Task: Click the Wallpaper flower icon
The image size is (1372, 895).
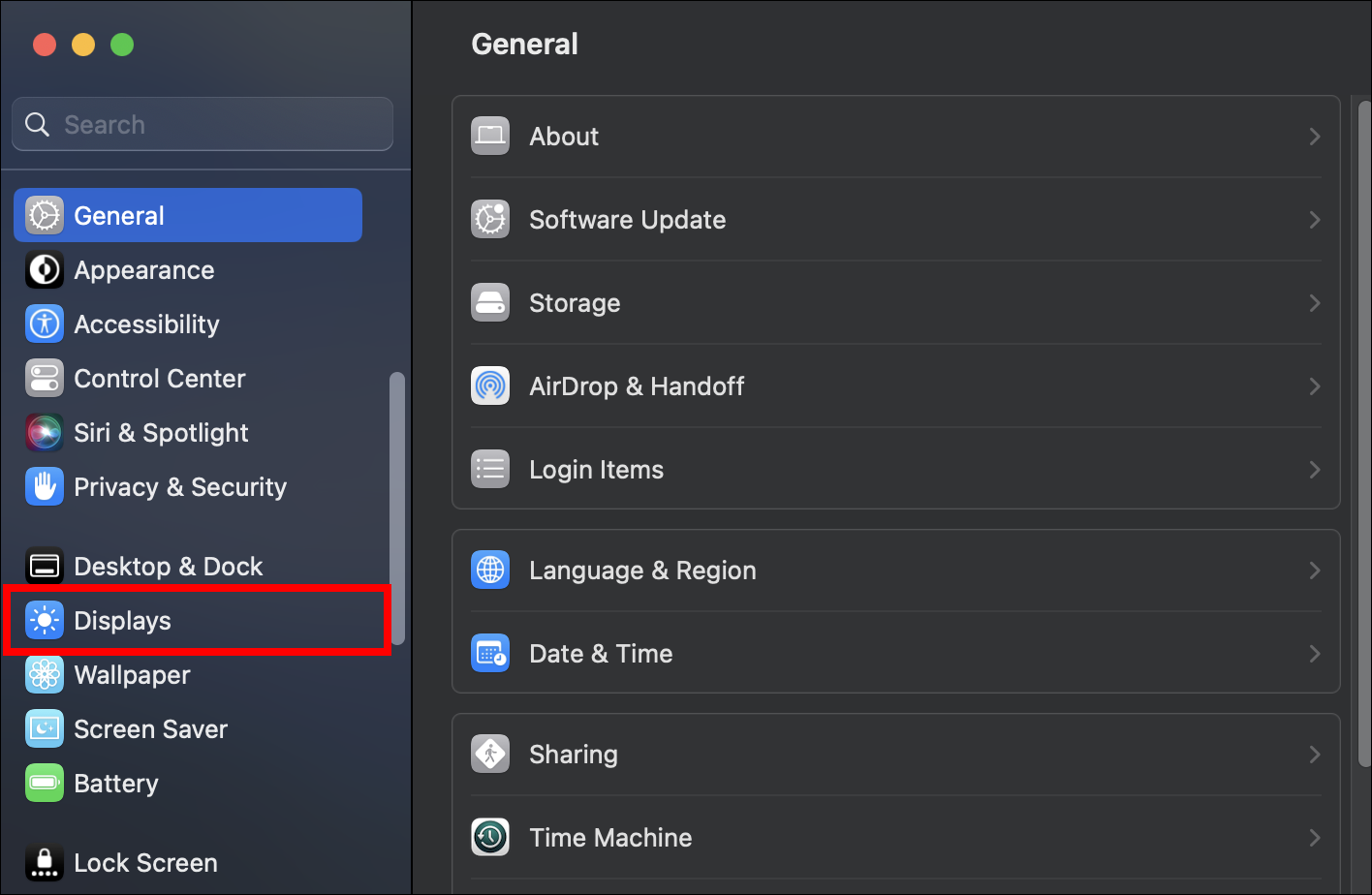Action: [x=45, y=675]
